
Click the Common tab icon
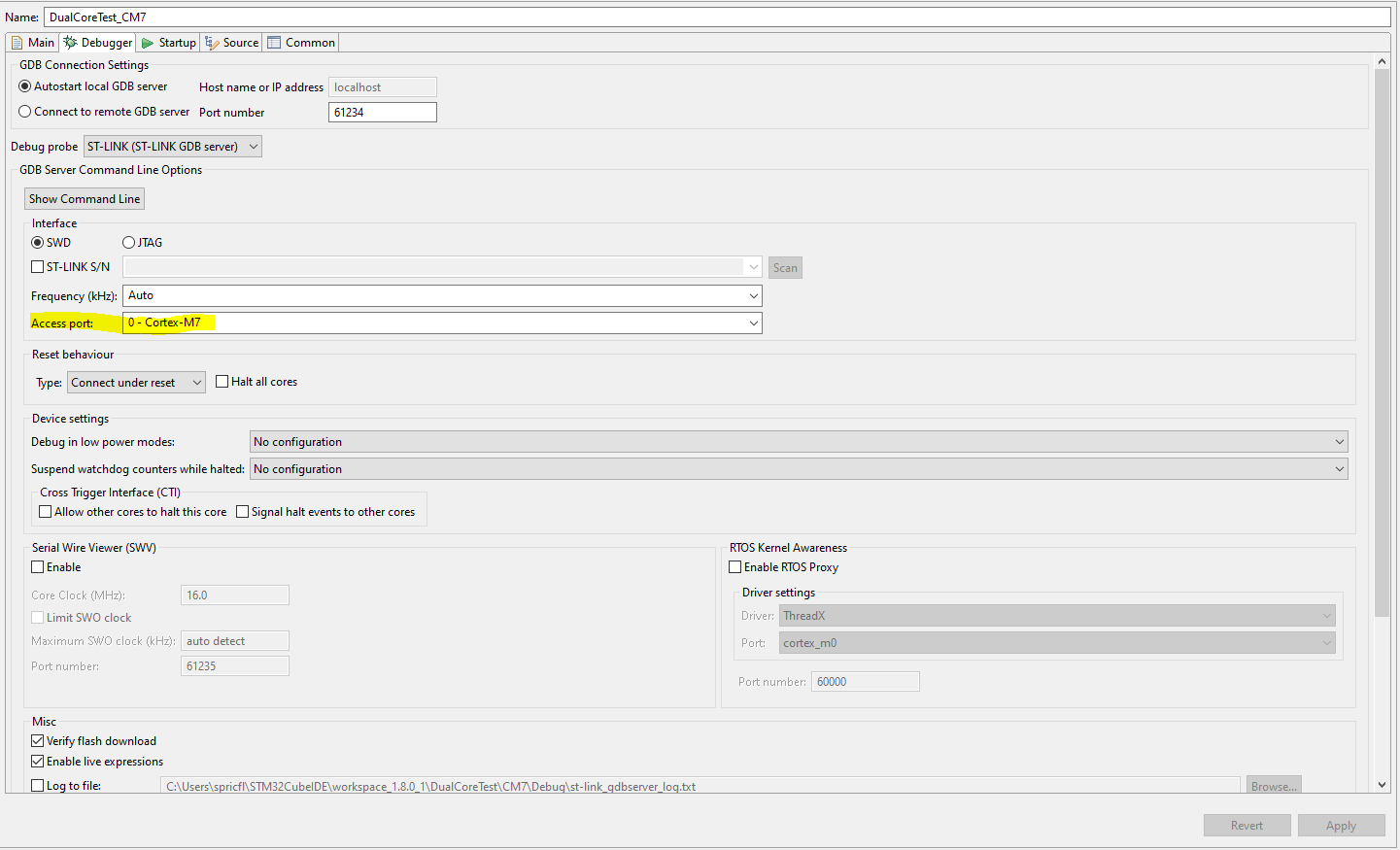[274, 43]
